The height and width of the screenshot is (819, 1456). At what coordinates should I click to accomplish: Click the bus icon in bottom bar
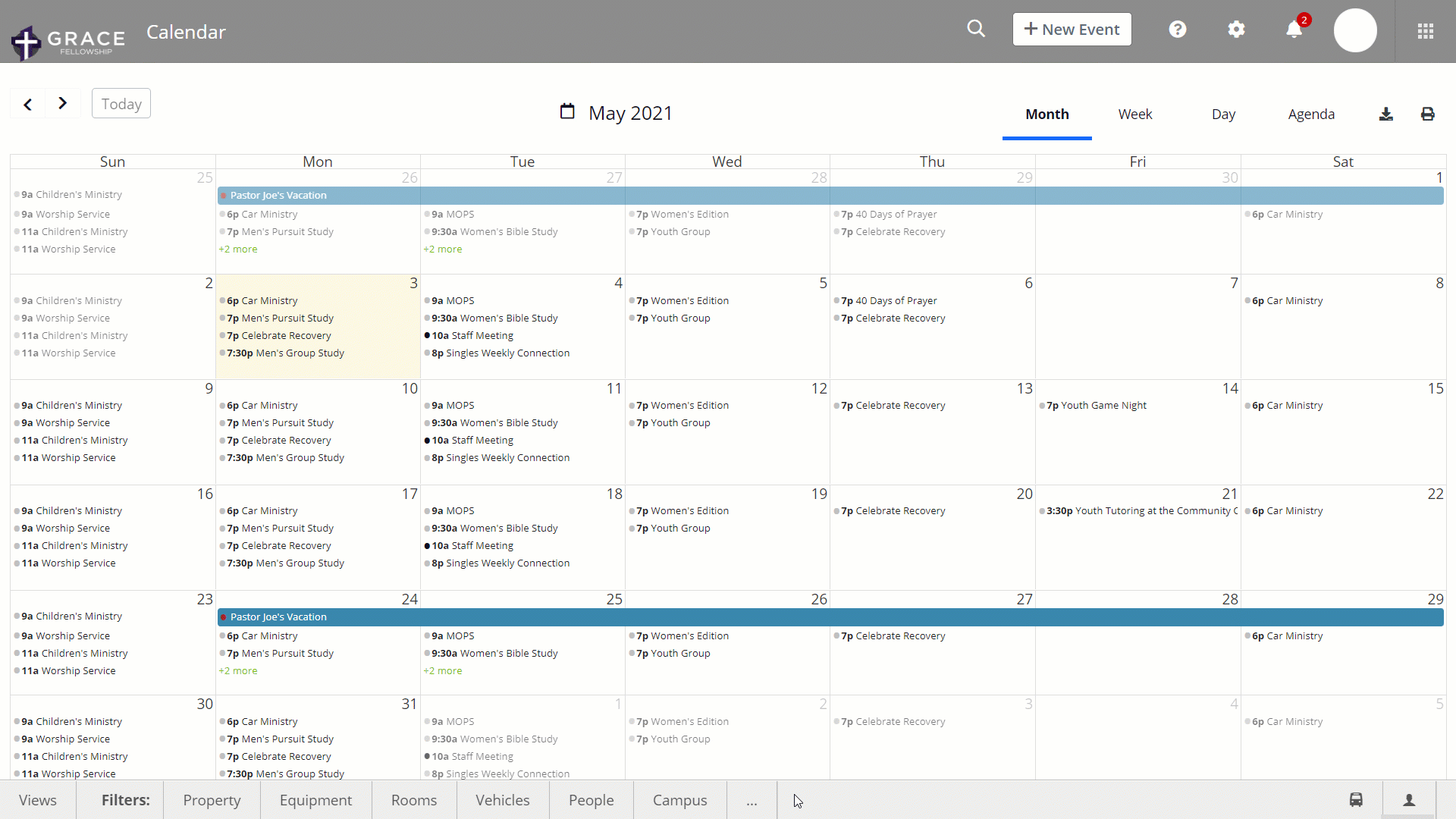click(1356, 800)
